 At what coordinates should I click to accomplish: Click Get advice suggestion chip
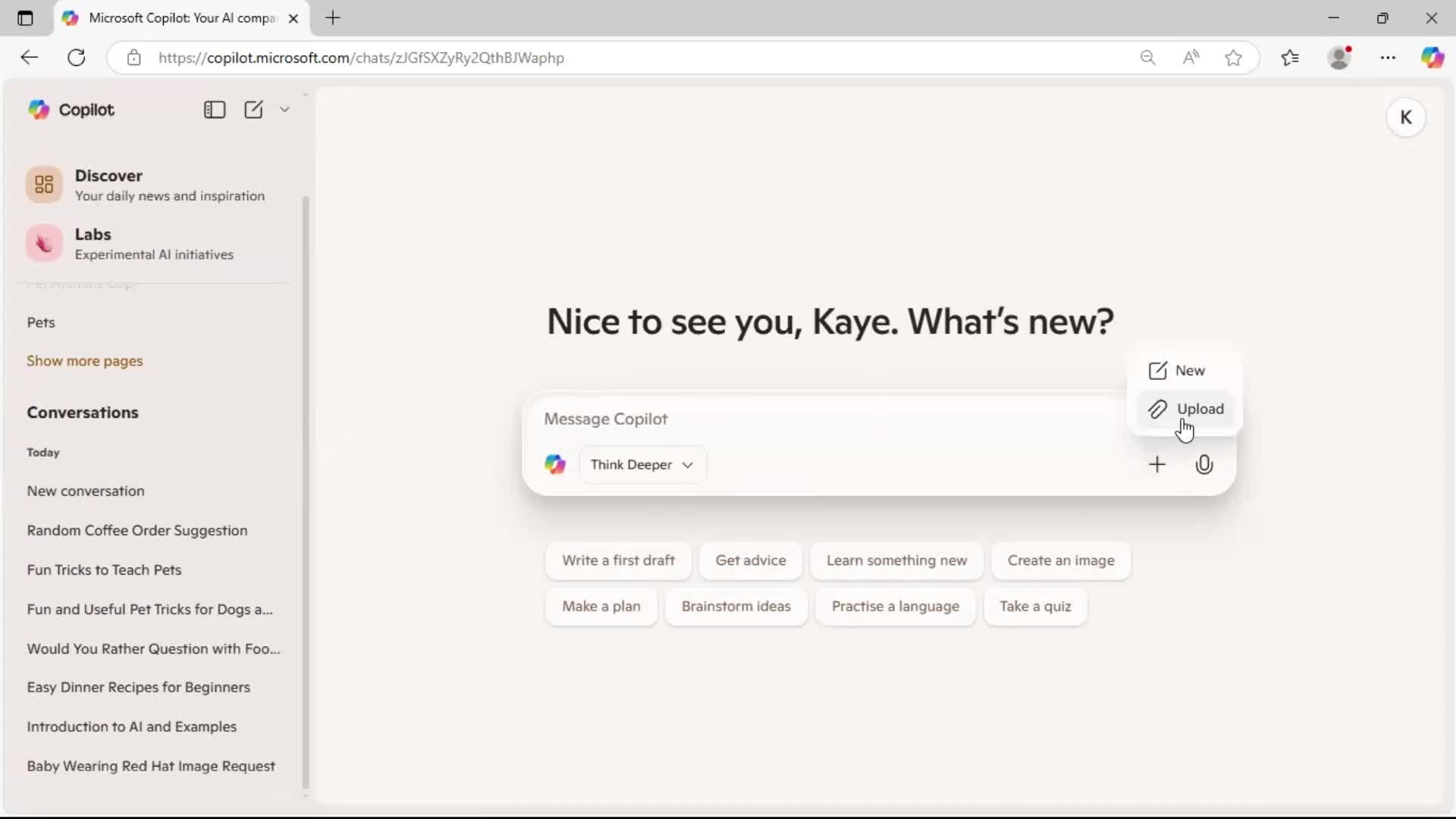[x=751, y=560]
